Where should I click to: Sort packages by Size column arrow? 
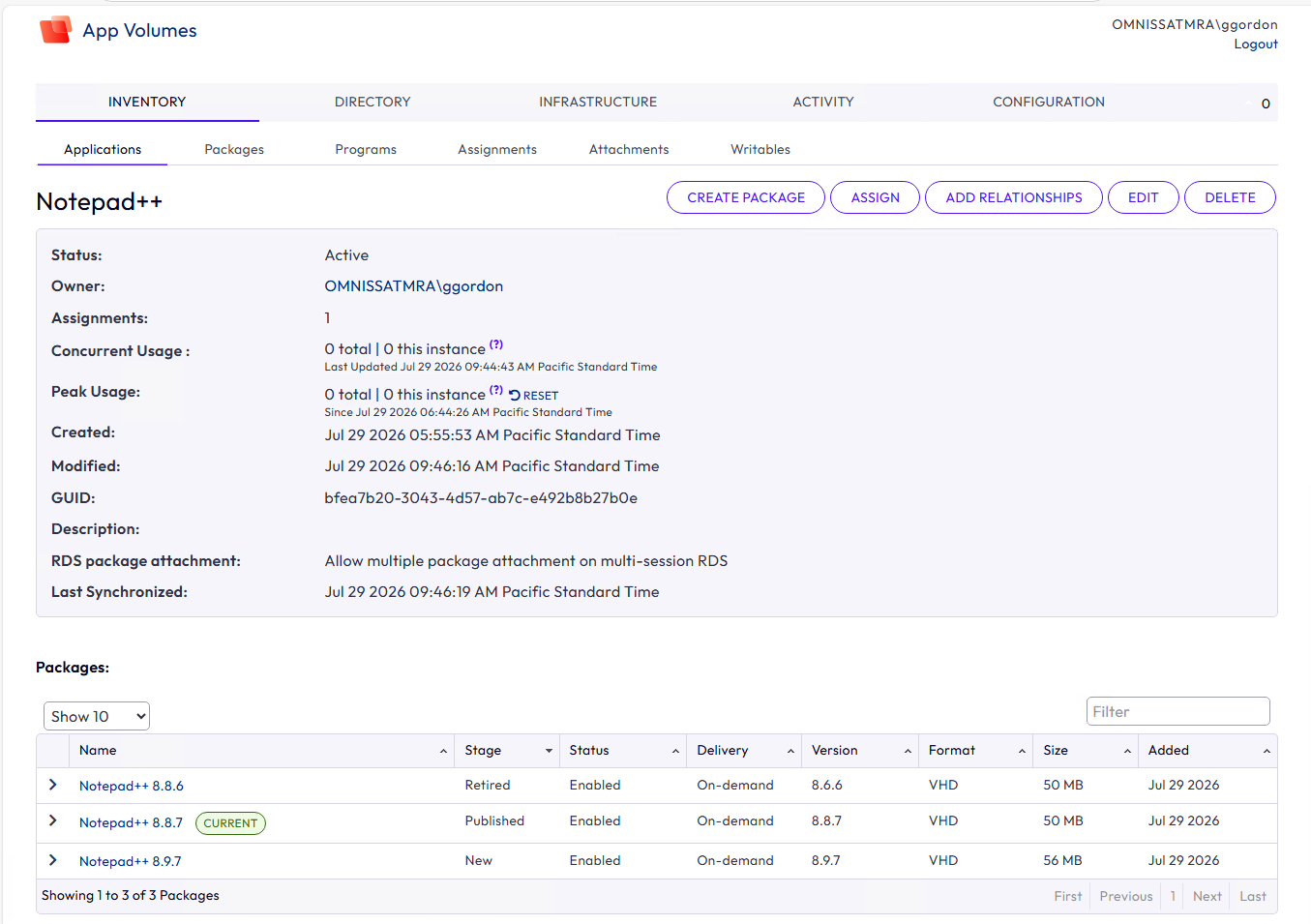1127,751
